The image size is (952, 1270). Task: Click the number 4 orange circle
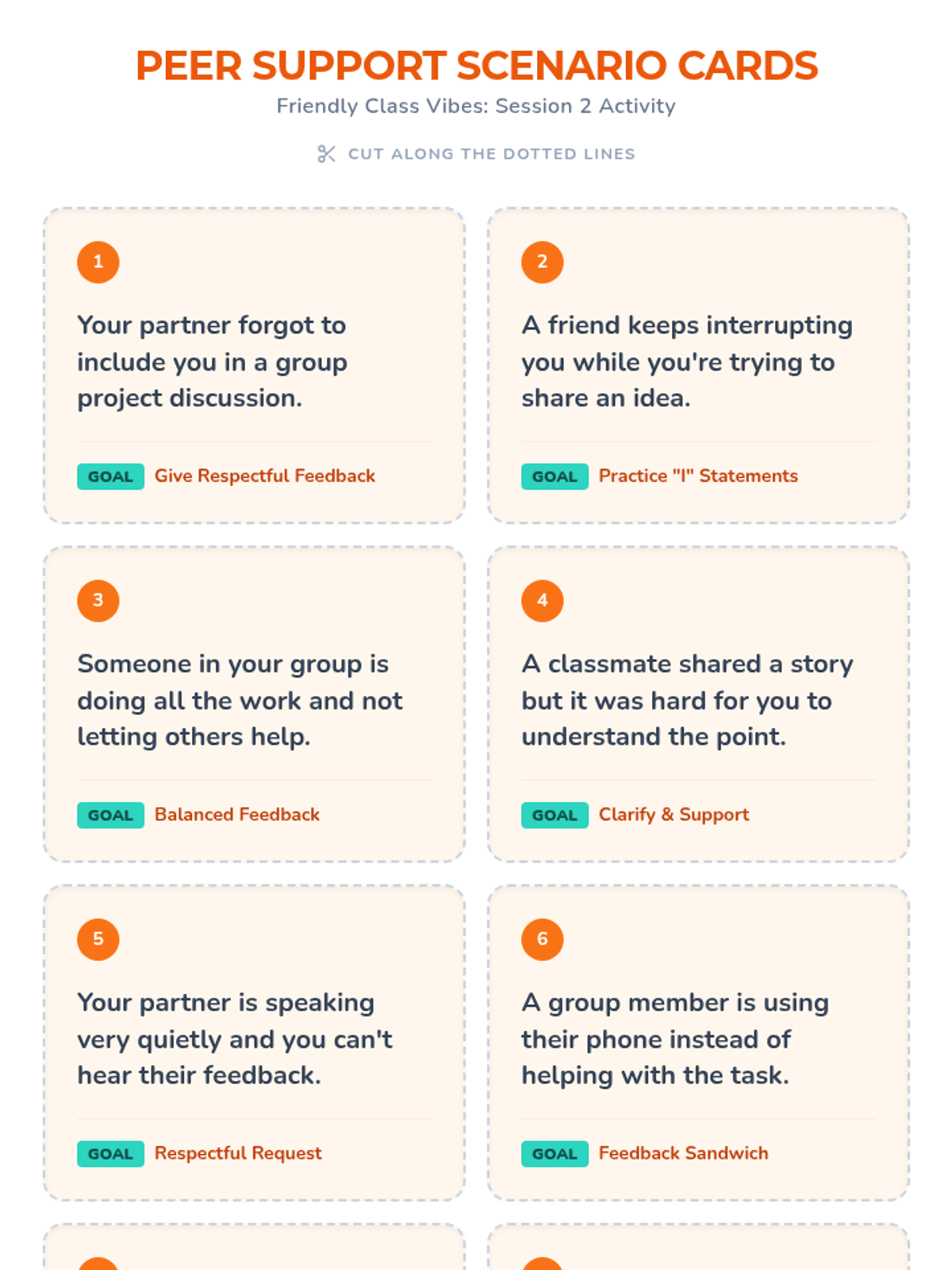click(x=543, y=601)
